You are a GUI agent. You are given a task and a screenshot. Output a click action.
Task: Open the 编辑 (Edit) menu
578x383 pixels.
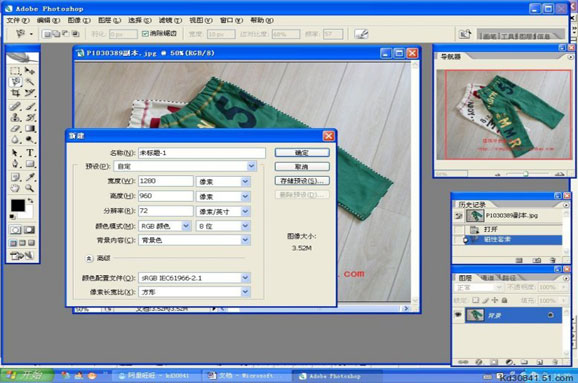tap(48, 20)
